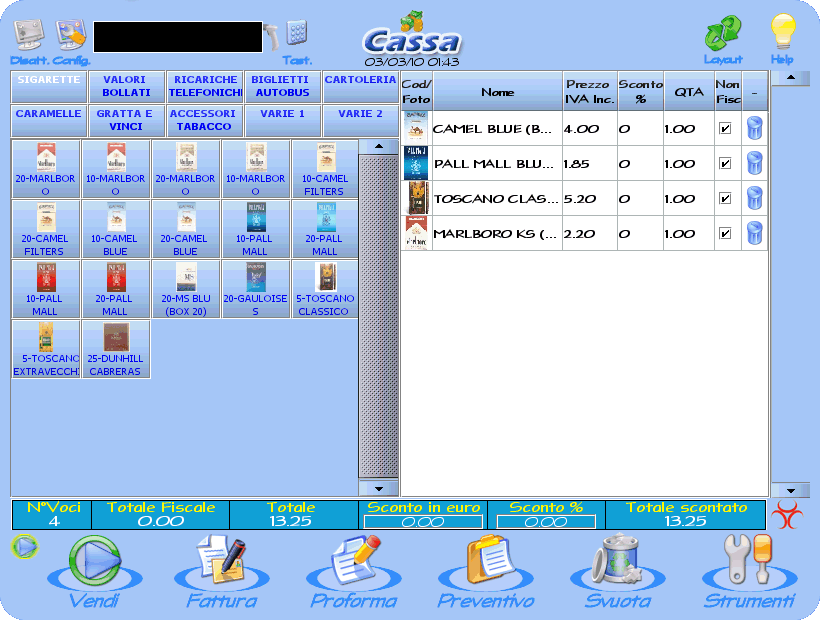Add 10-CAMEL FILTERS product

[x=325, y=169]
